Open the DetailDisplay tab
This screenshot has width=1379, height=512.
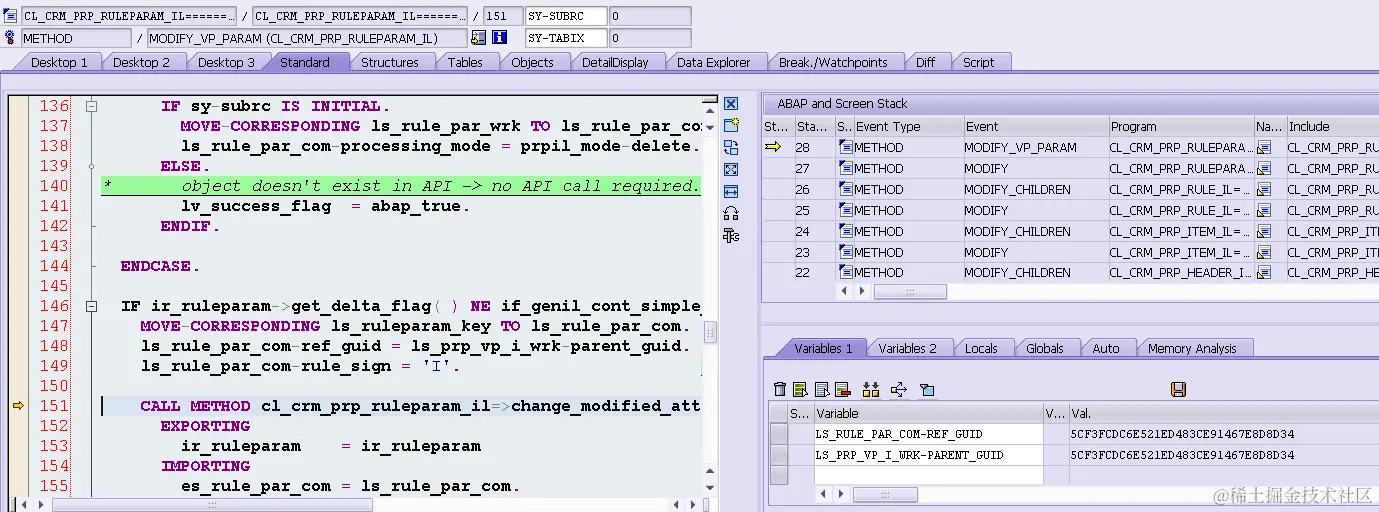615,62
